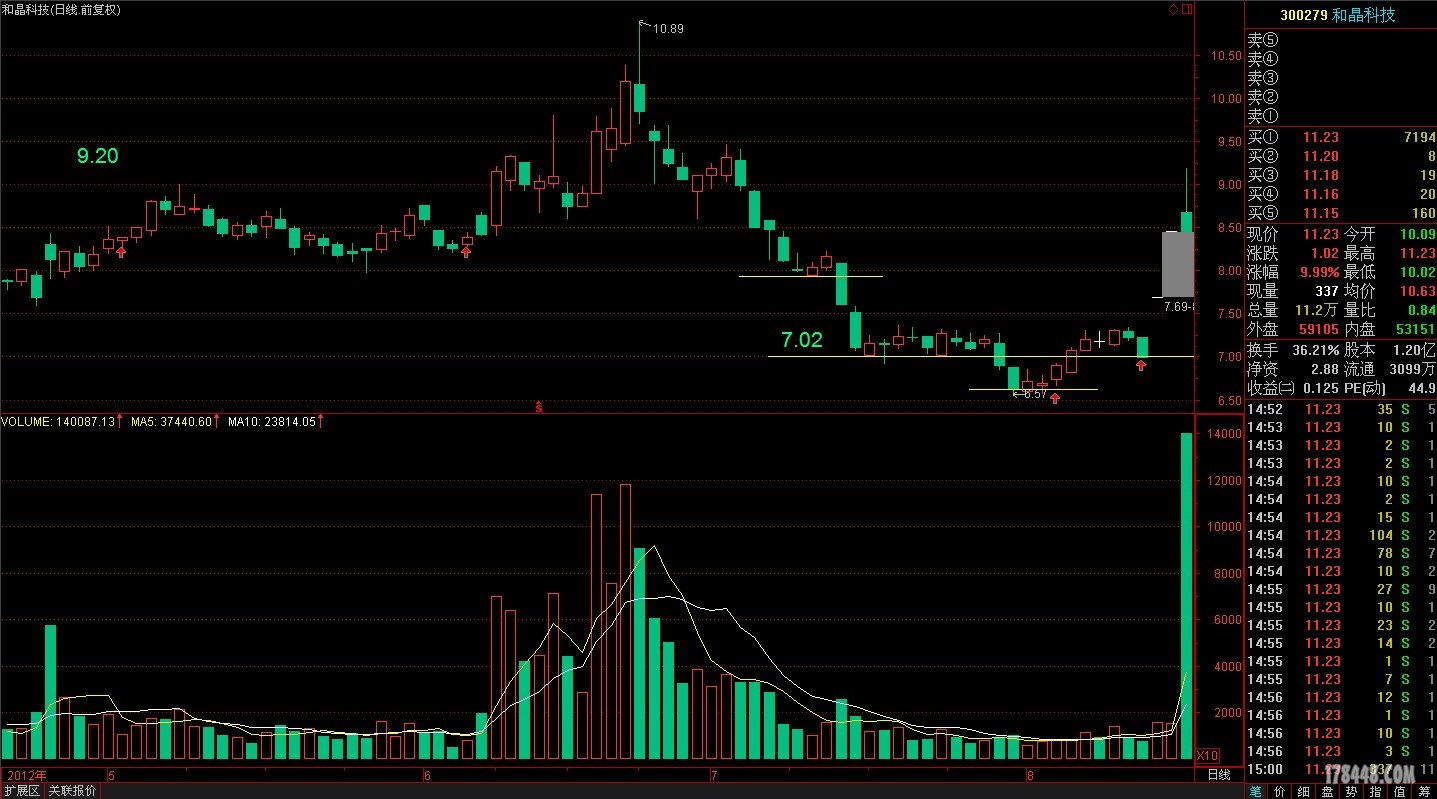Click the red diamond icon above the chart
The height and width of the screenshot is (799, 1437).
click(x=1173, y=9)
